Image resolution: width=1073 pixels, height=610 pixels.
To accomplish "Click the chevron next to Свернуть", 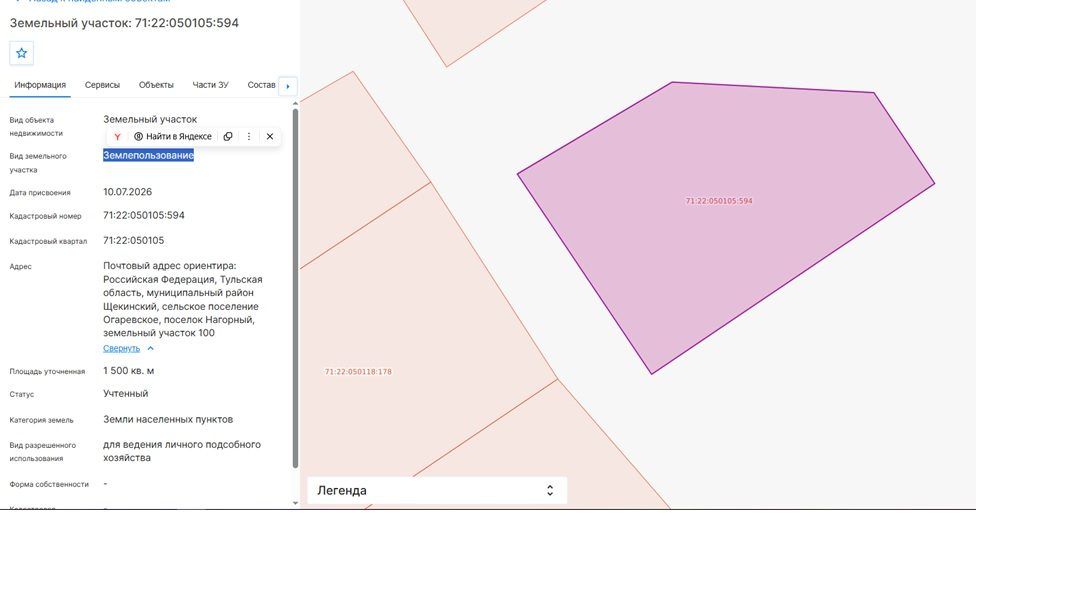I will [151, 348].
